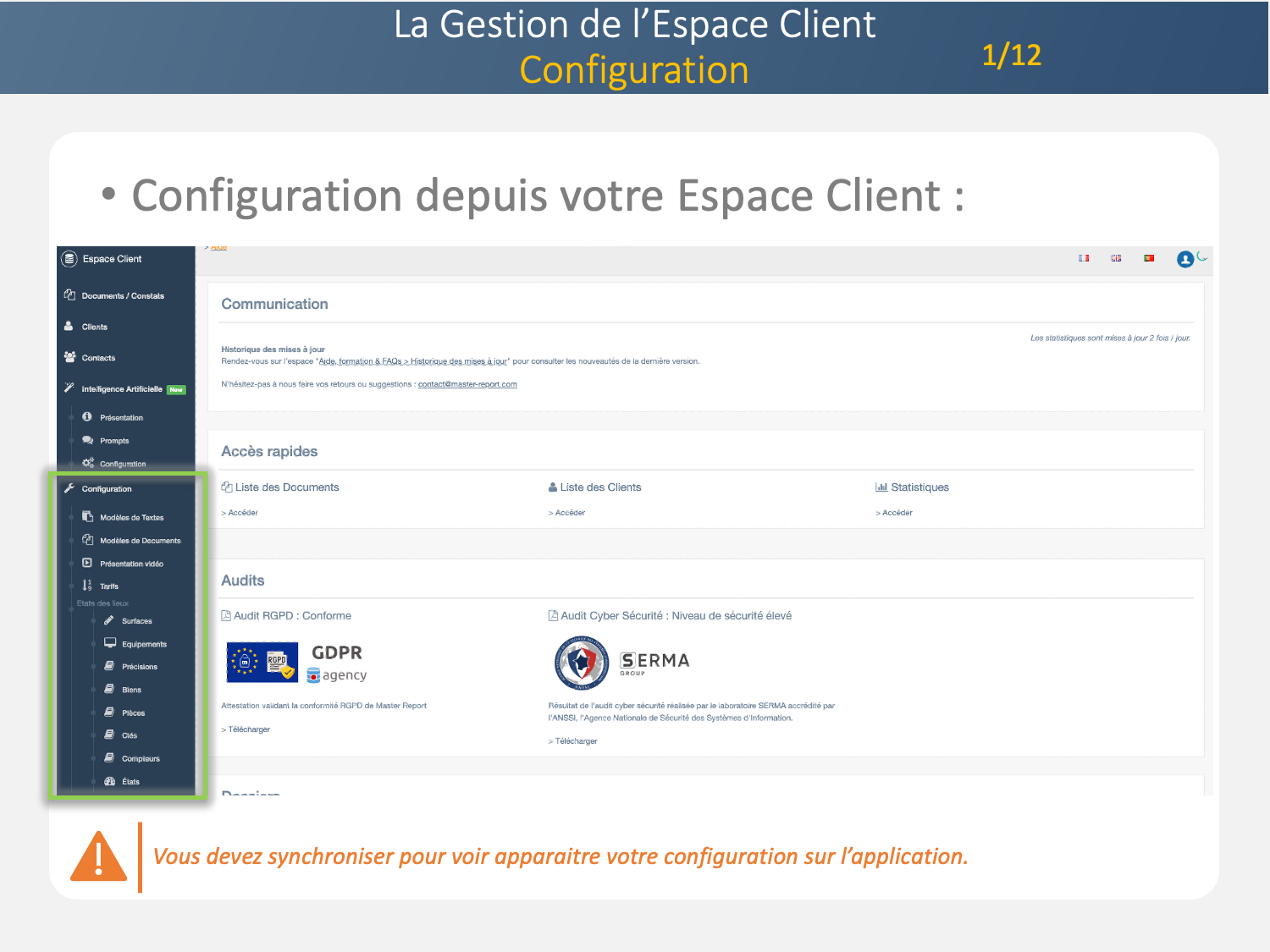The image size is (1270, 952).
Task: Click the SERMA group ANSSI logo
Action: (x=622, y=663)
